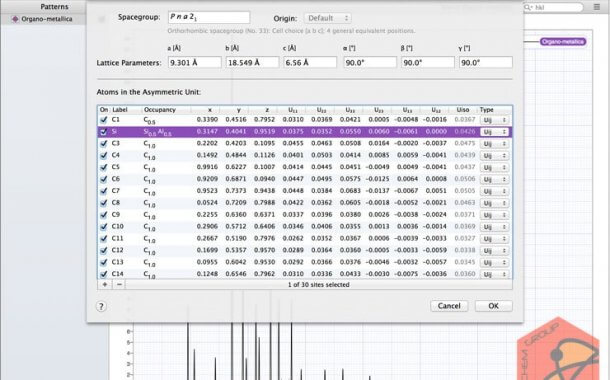Click the Spacegroup P n a 2₁ field
The width and height of the screenshot is (610, 380).
209,18
